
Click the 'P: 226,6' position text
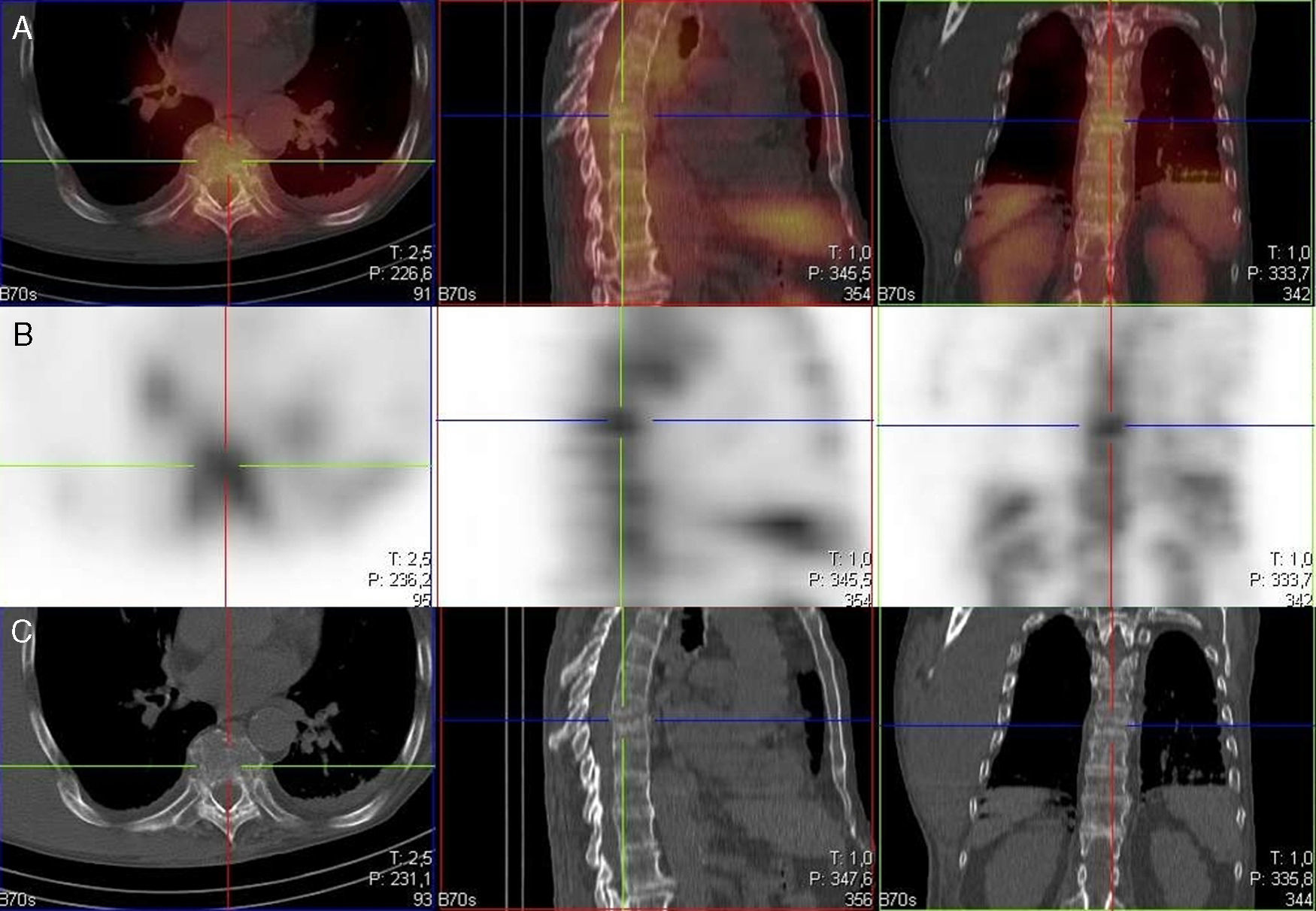click(x=400, y=274)
